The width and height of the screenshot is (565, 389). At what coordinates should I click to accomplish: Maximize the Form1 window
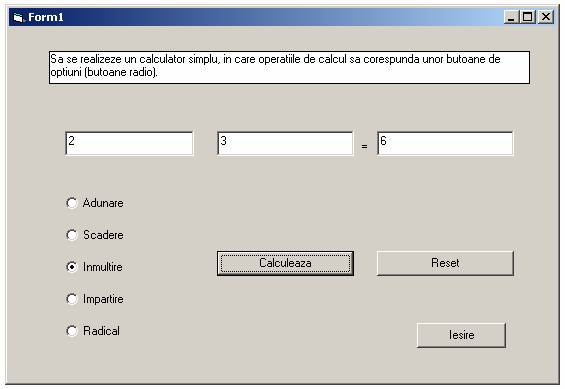528,17
